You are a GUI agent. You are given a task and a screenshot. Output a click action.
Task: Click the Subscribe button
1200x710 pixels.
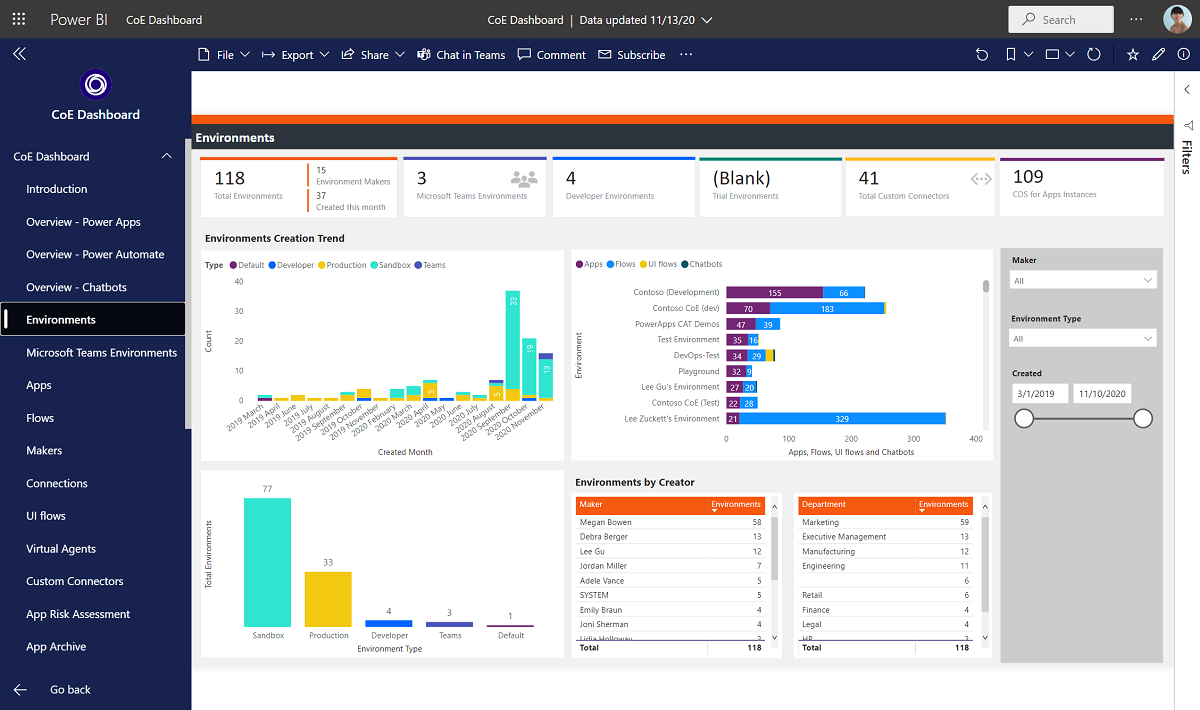[x=632, y=55]
